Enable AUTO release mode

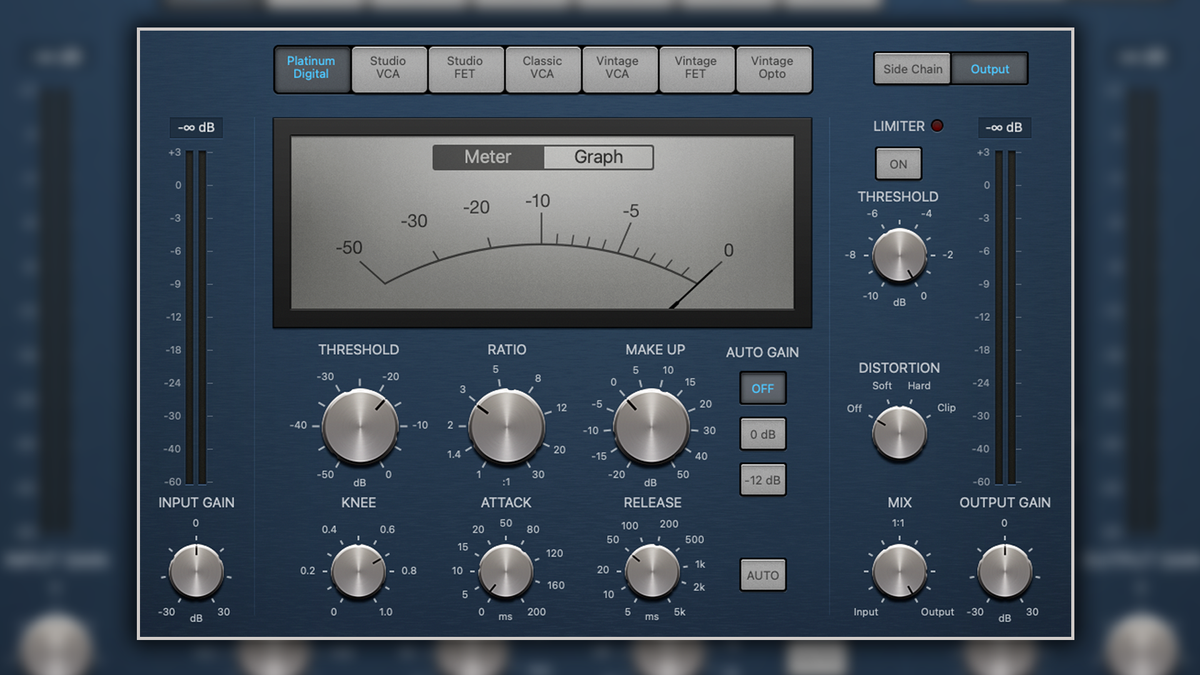763,575
